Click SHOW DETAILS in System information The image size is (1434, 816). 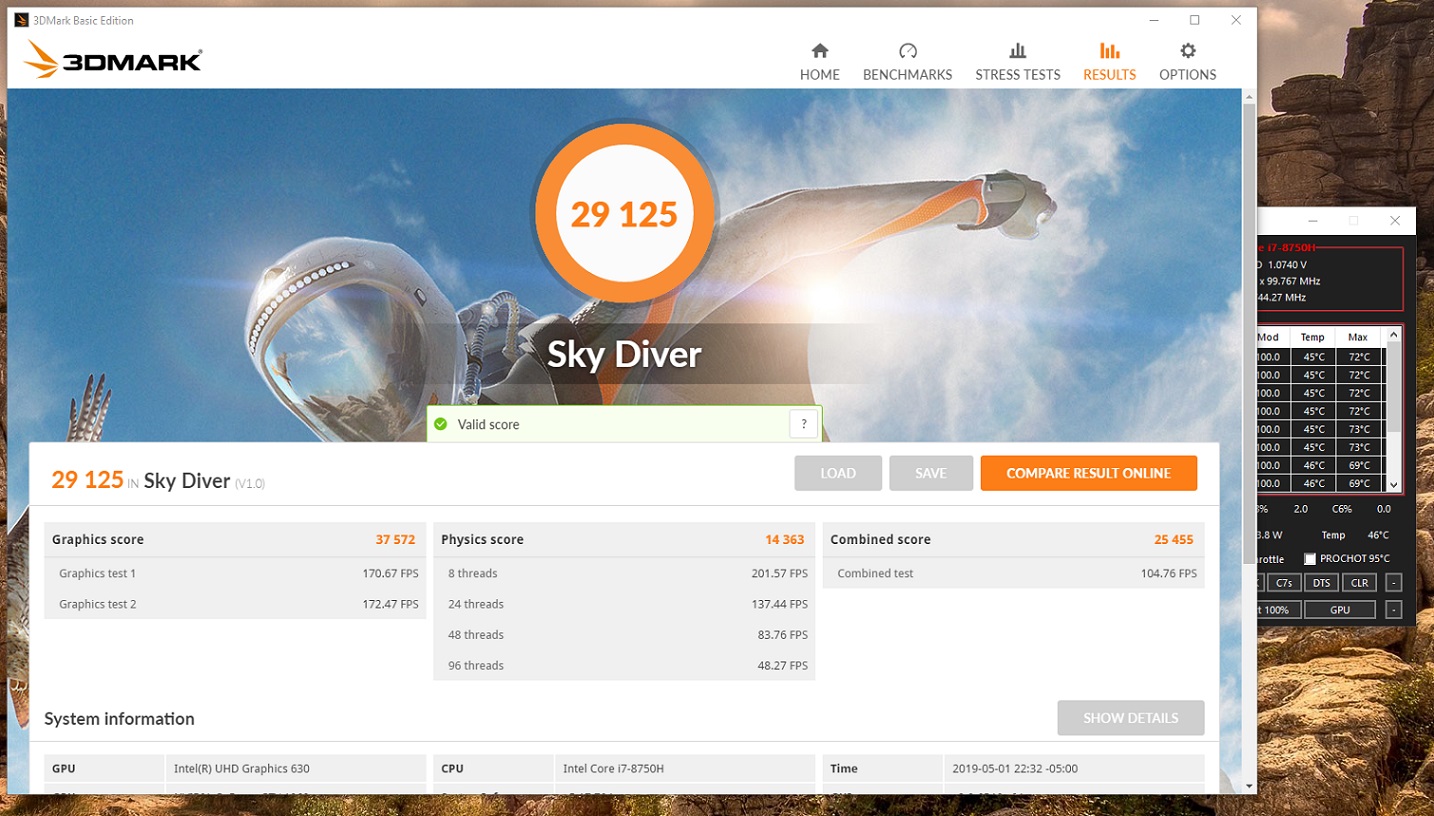tap(1130, 718)
